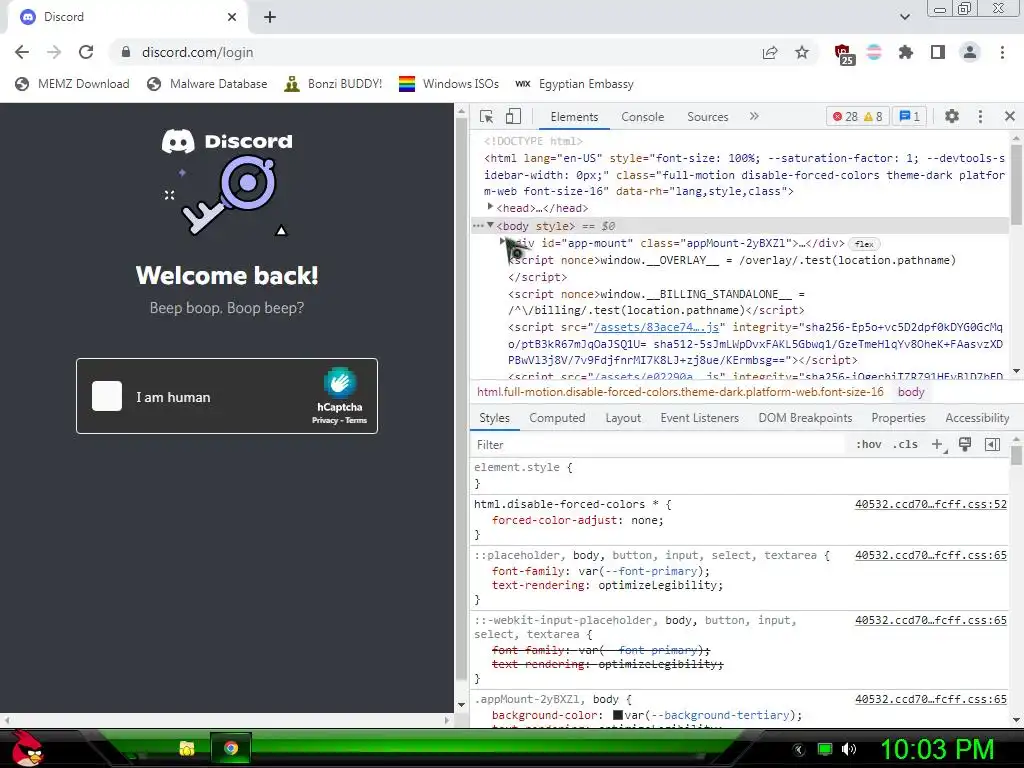This screenshot has height=768, width=1024.
Task: Click the background-tertiary color swatch
Action: pos(618,715)
